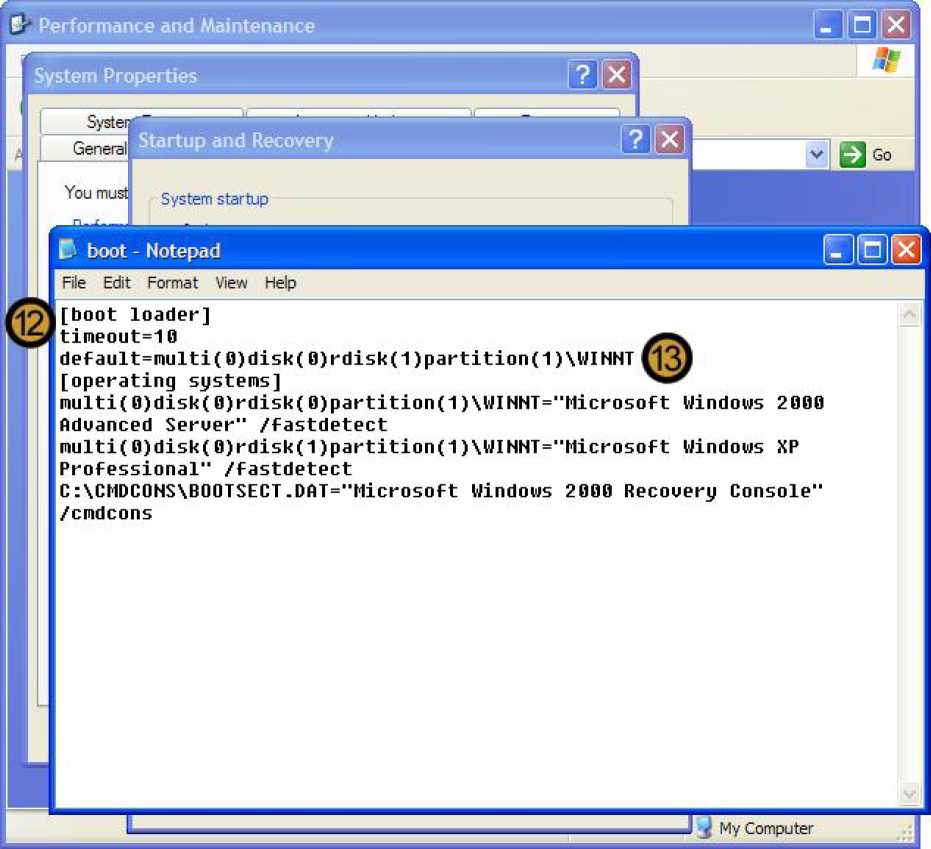Click Notepad's scrollbar up arrow
931x849 pixels.
(x=909, y=315)
